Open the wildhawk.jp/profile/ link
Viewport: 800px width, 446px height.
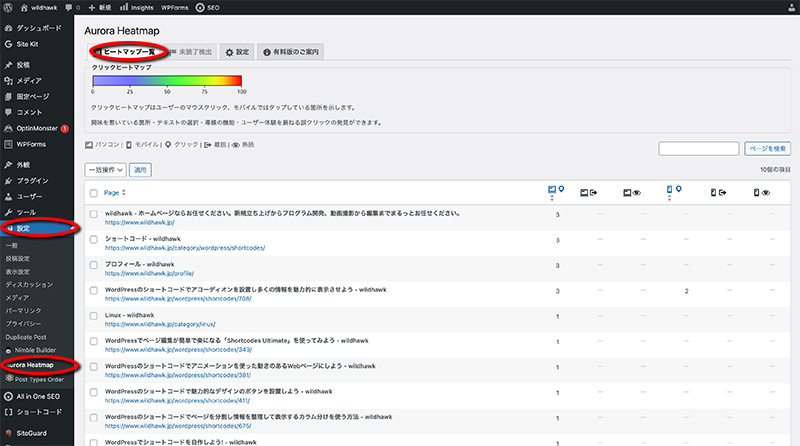(x=150, y=273)
